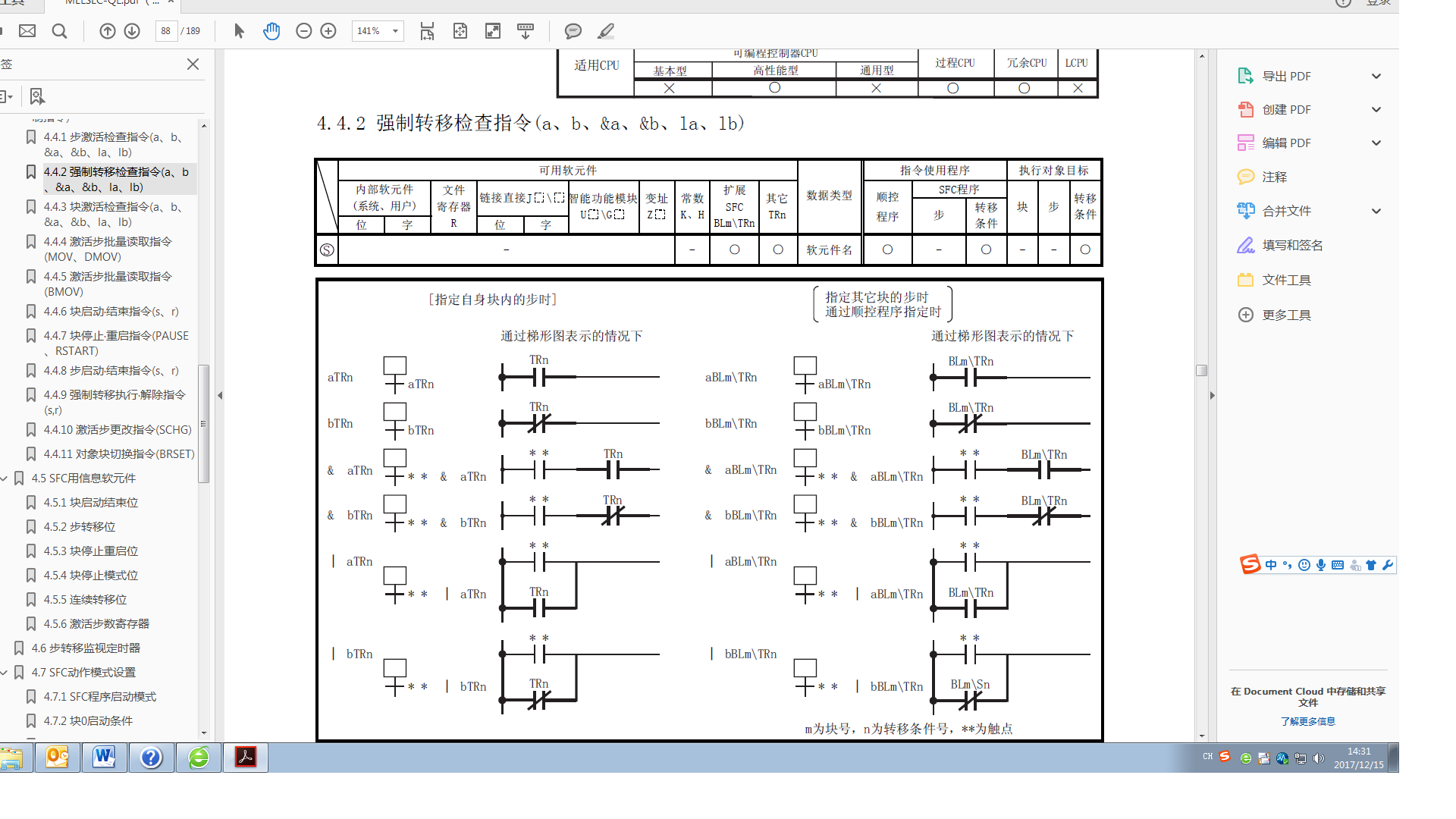Expand 导出 PDF options
This screenshot has width=1456, height=819.
click(1376, 76)
